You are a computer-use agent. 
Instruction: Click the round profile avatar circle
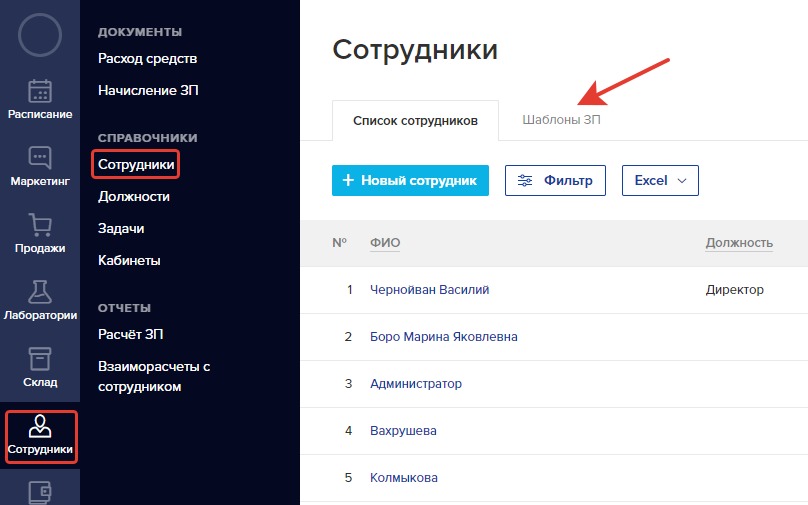[40, 35]
